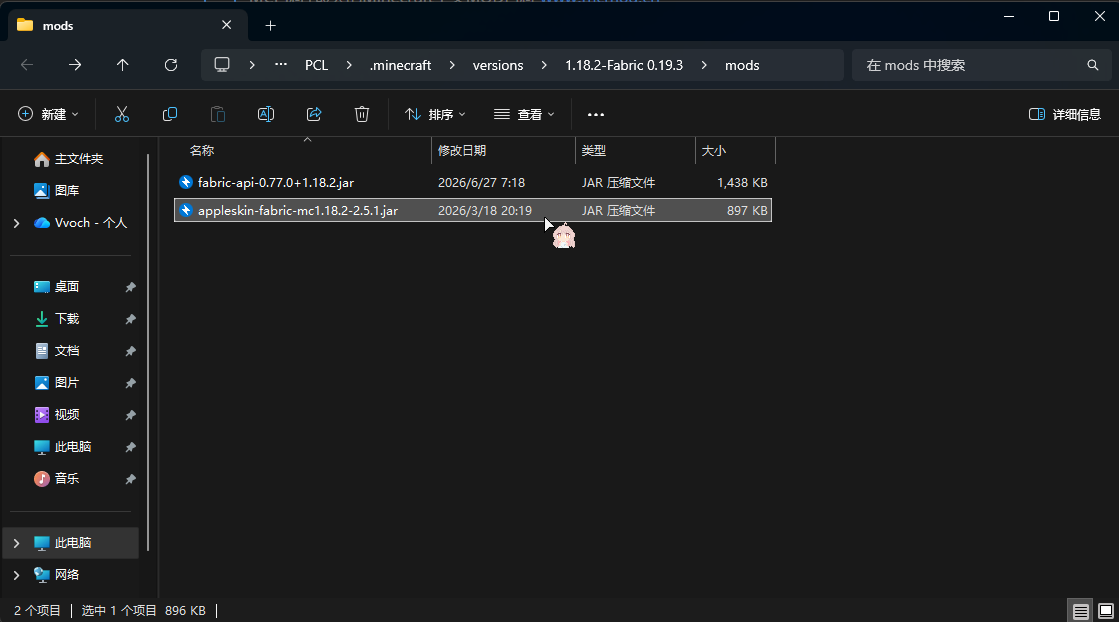The width and height of the screenshot is (1119, 622).
Task: Unpin 桌面 from quick access
Action: tap(131, 287)
